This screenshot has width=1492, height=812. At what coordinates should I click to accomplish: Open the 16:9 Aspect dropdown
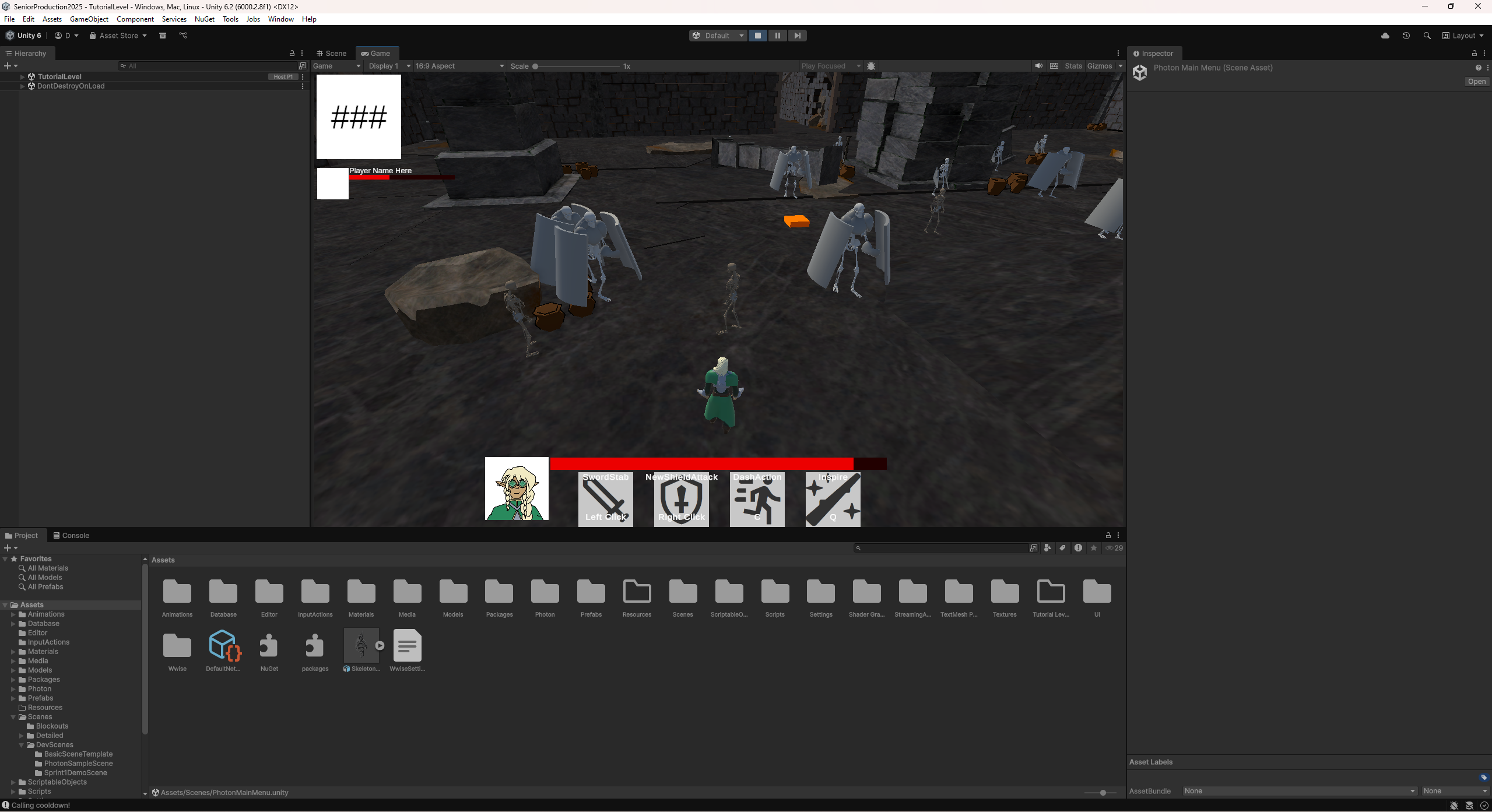pos(459,66)
